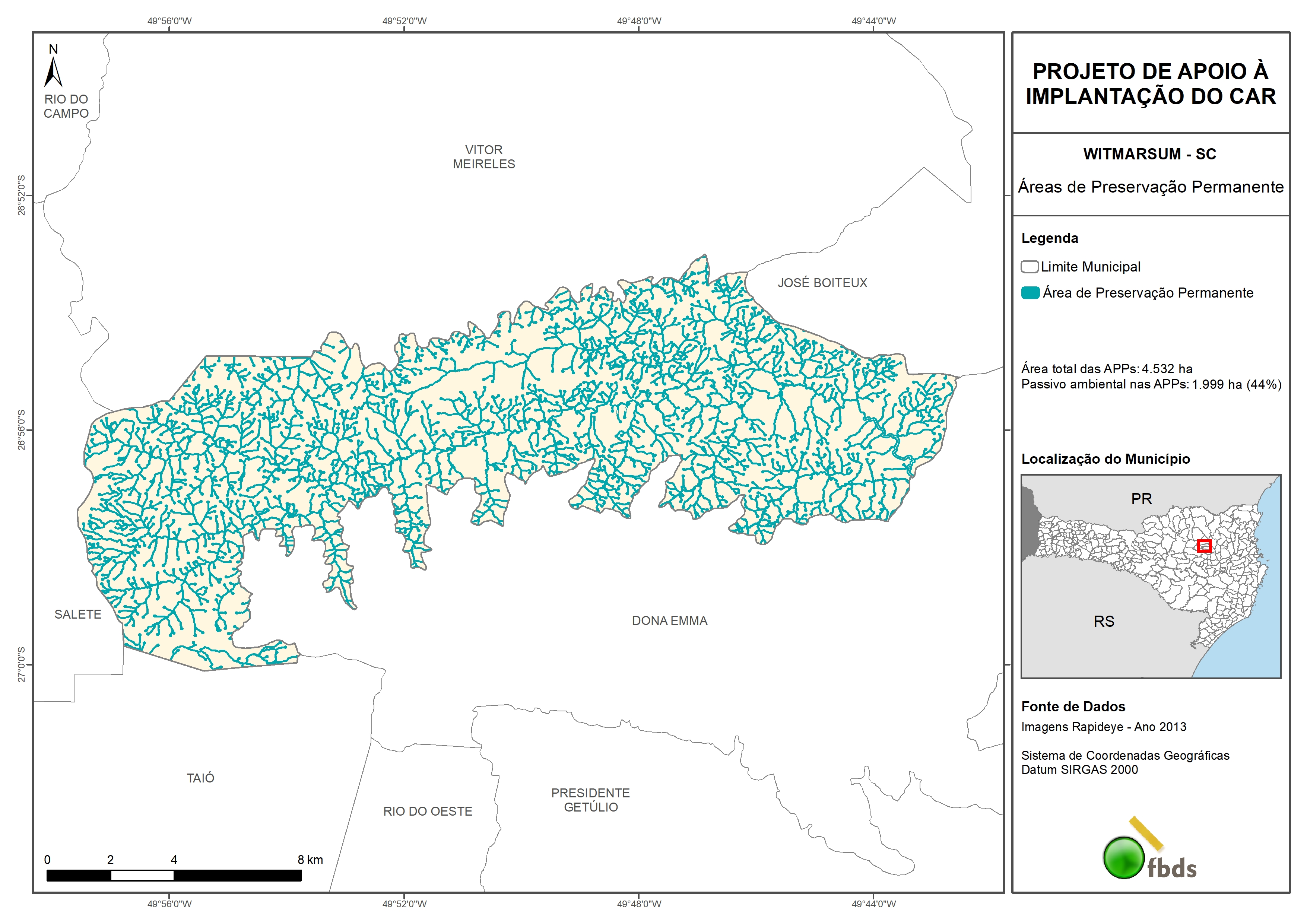Click the RIO DO OESTE label
1307x924 pixels.
428,811
